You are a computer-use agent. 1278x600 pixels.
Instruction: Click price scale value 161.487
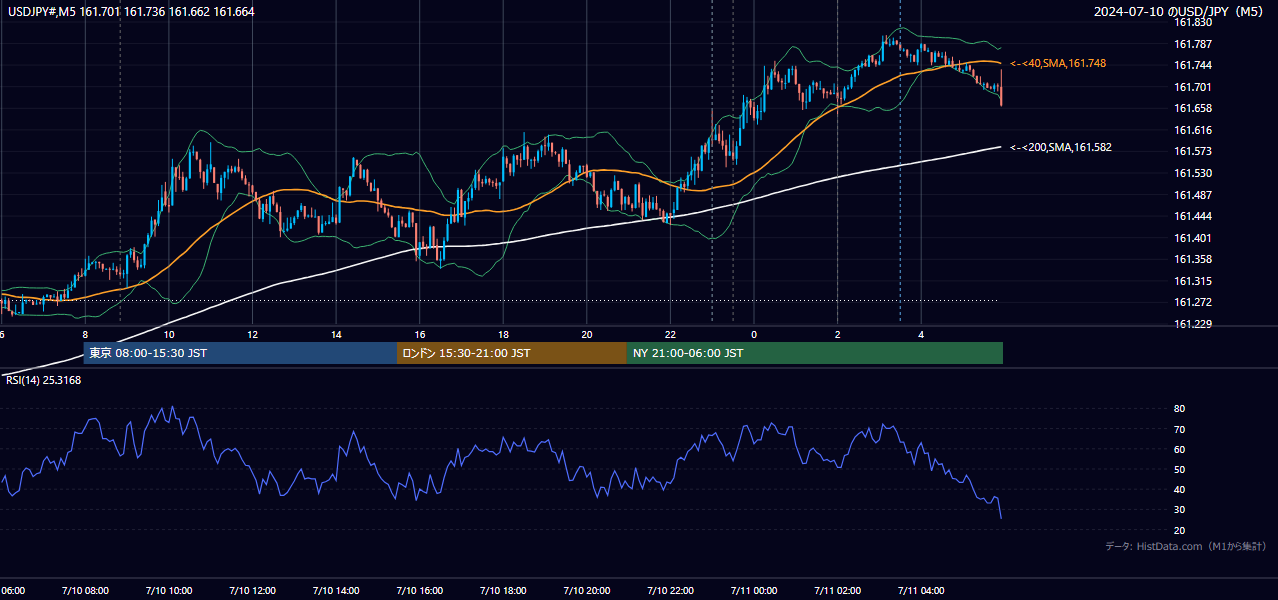coord(1193,195)
